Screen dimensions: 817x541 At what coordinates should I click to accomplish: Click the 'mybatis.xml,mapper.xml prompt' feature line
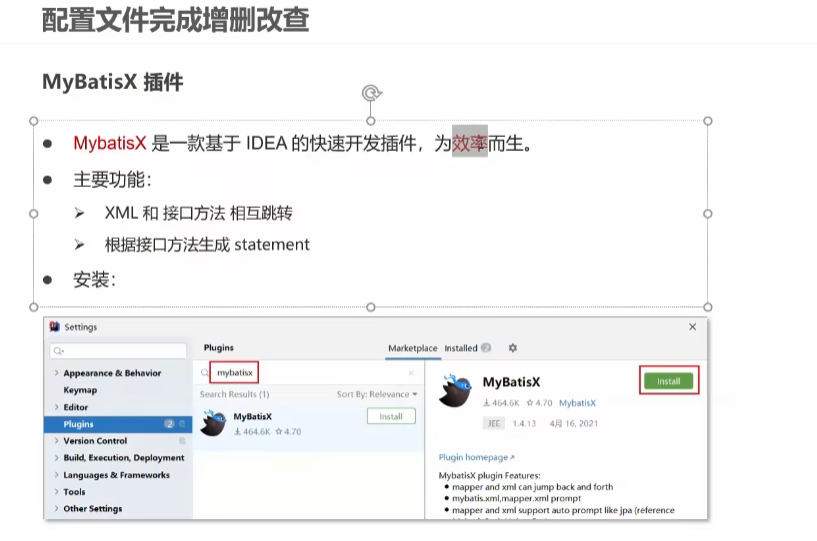pyautogui.click(x=516, y=498)
